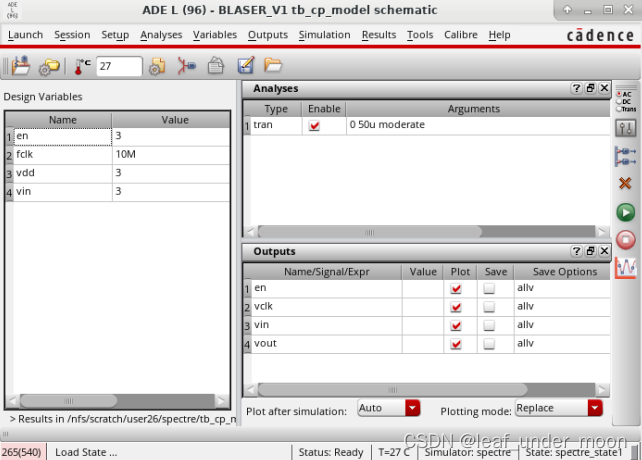Start simulation with the green run icon
642x460 pixels.
click(626, 213)
